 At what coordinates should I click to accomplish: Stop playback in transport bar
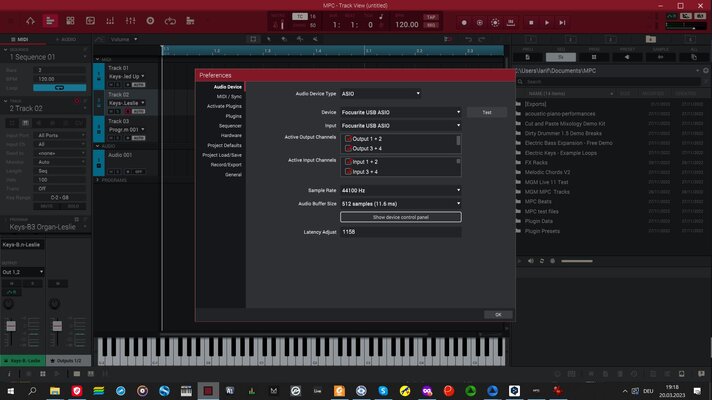point(531,23)
